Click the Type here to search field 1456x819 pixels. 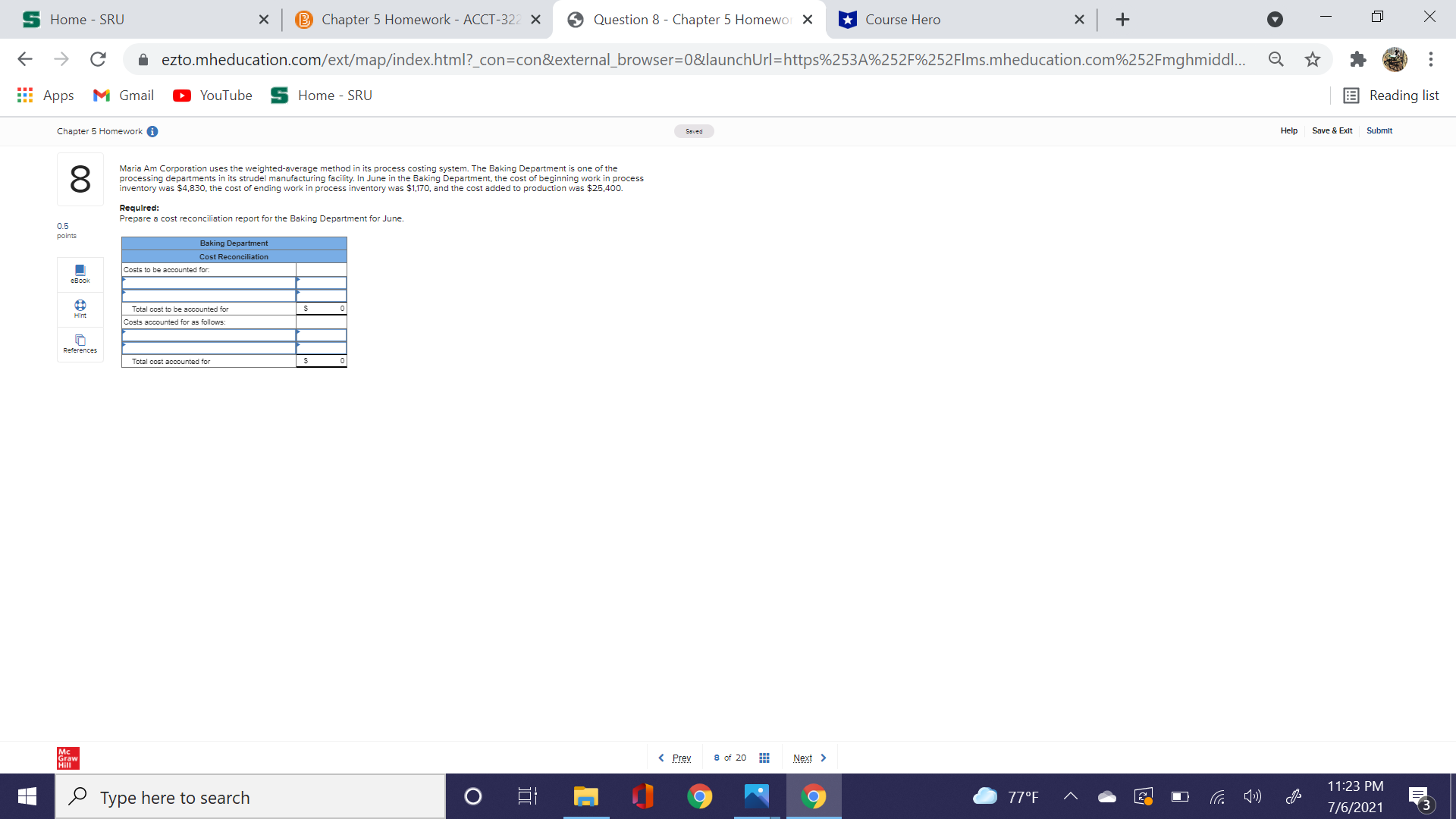250,796
